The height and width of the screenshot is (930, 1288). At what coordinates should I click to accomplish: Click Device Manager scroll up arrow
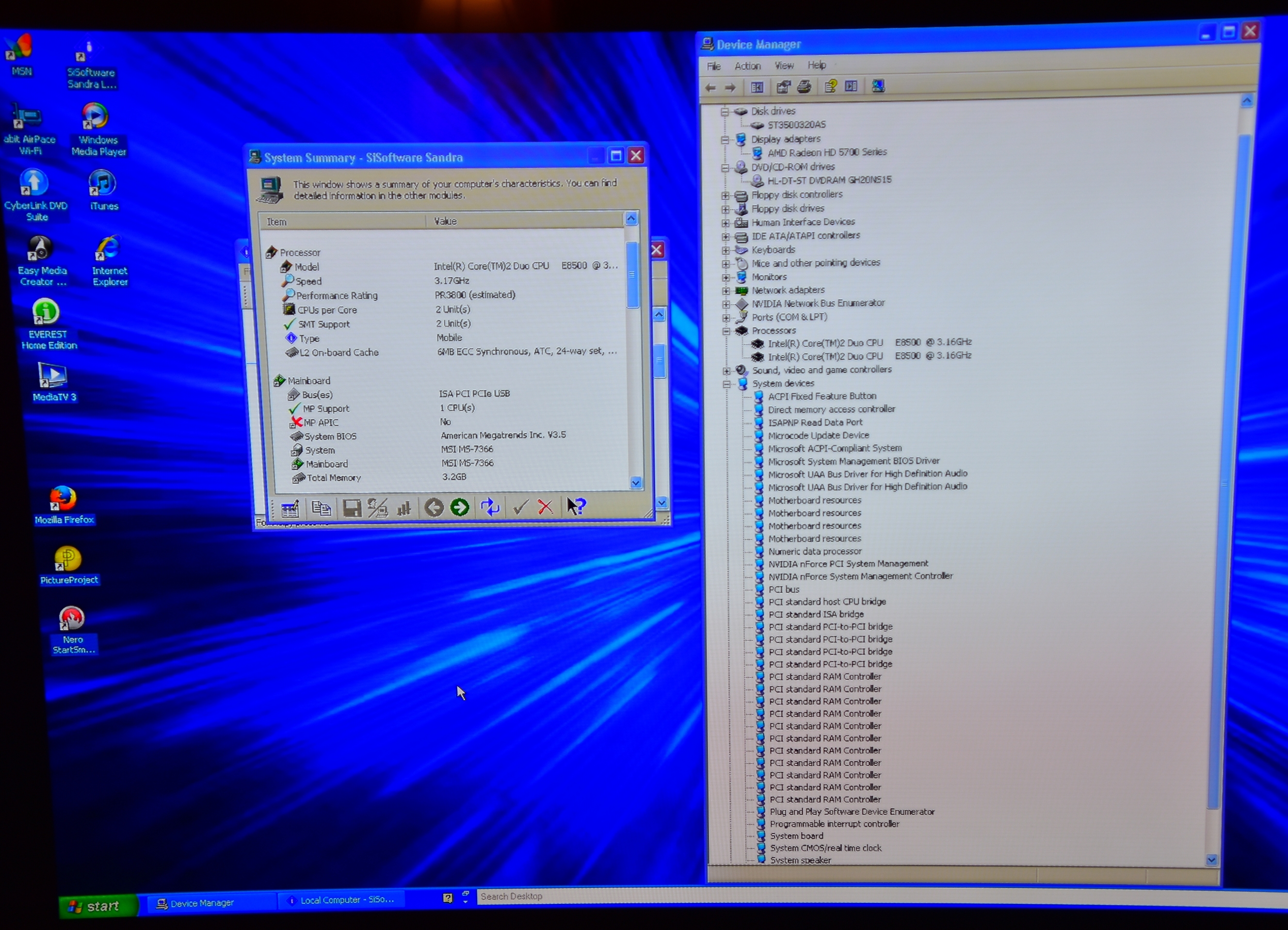pyautogui.click(x=1247, y=101)
